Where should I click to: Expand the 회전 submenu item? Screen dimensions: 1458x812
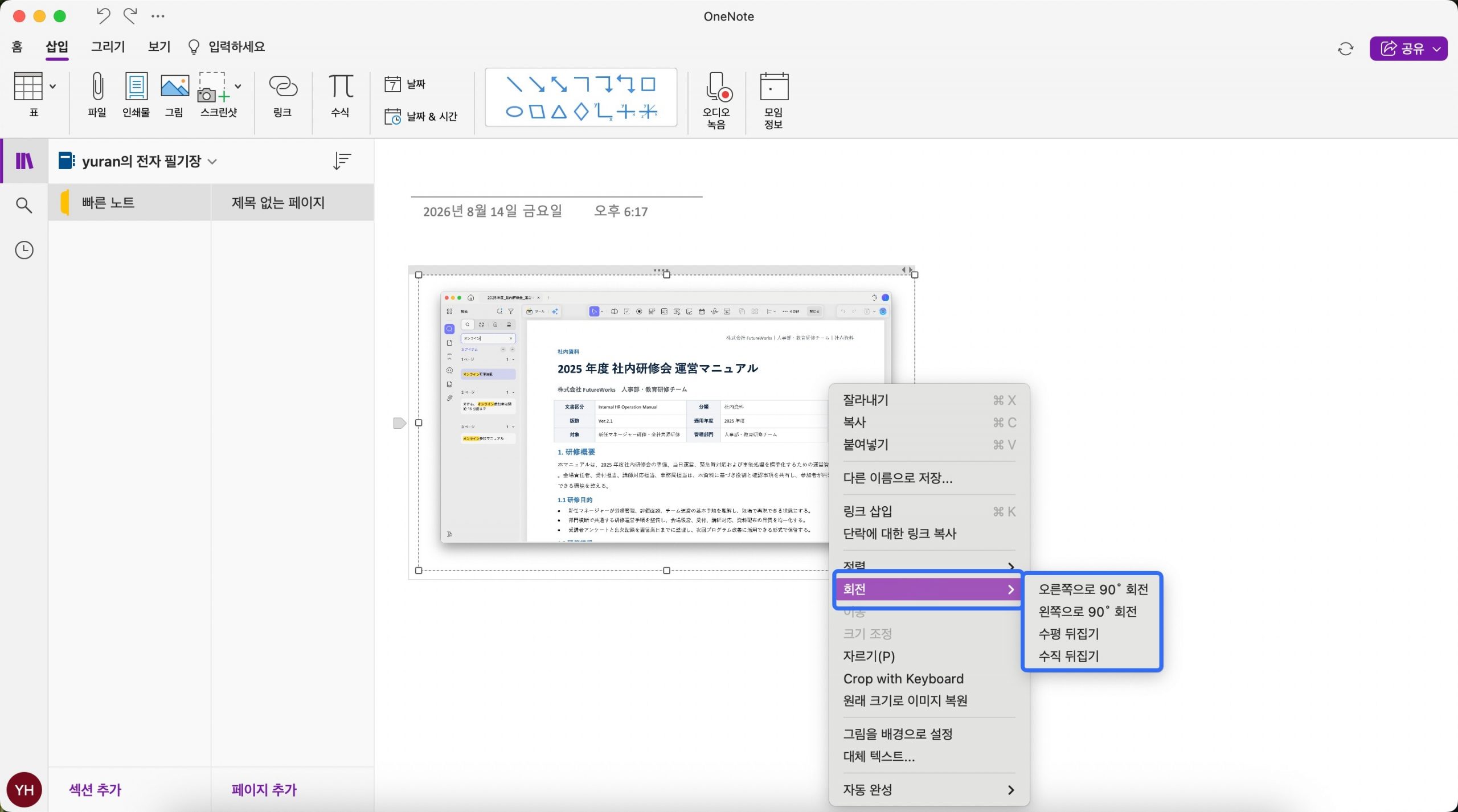[x=929, y=589]
